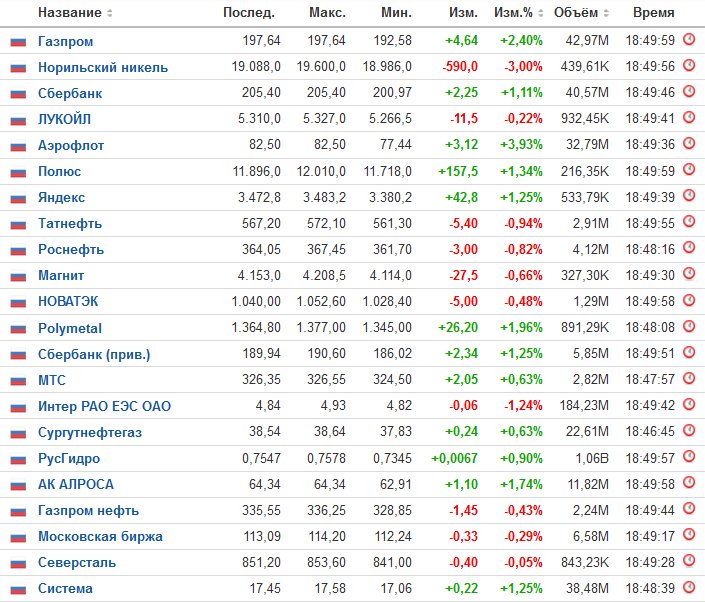Click the Russian flag beside Polymetal
The image size is (705, 602).
pyautogui.click(x=18, y=329)
